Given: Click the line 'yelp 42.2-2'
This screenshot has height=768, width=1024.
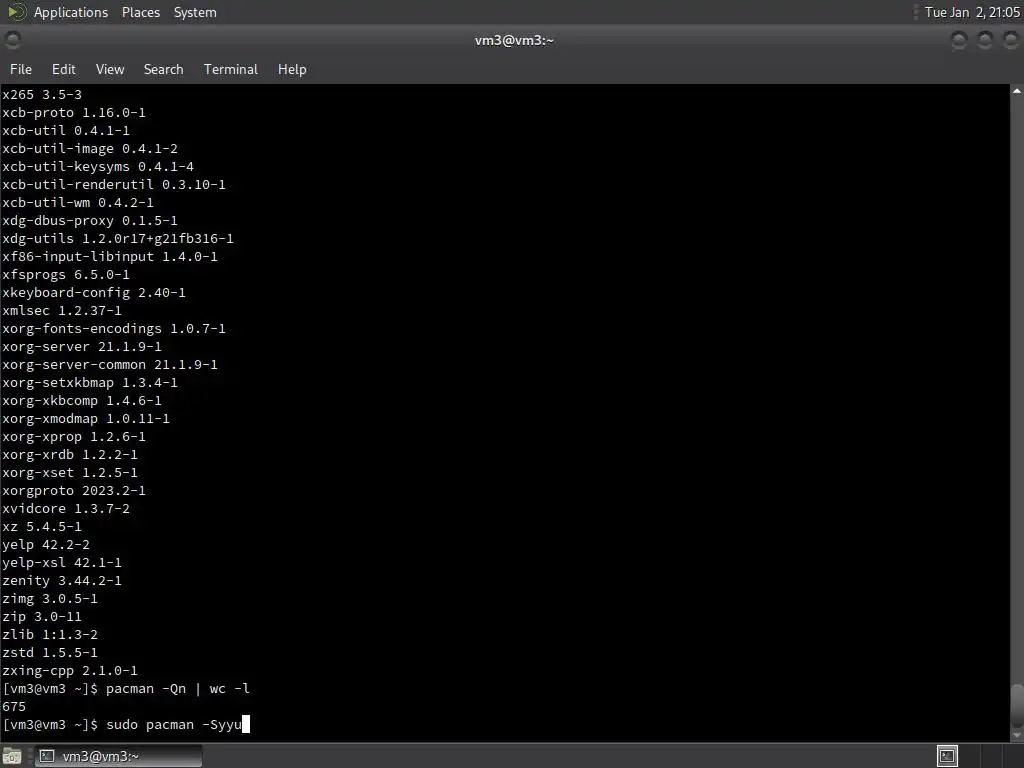Looking at the screenshot, I should [46, 545].
